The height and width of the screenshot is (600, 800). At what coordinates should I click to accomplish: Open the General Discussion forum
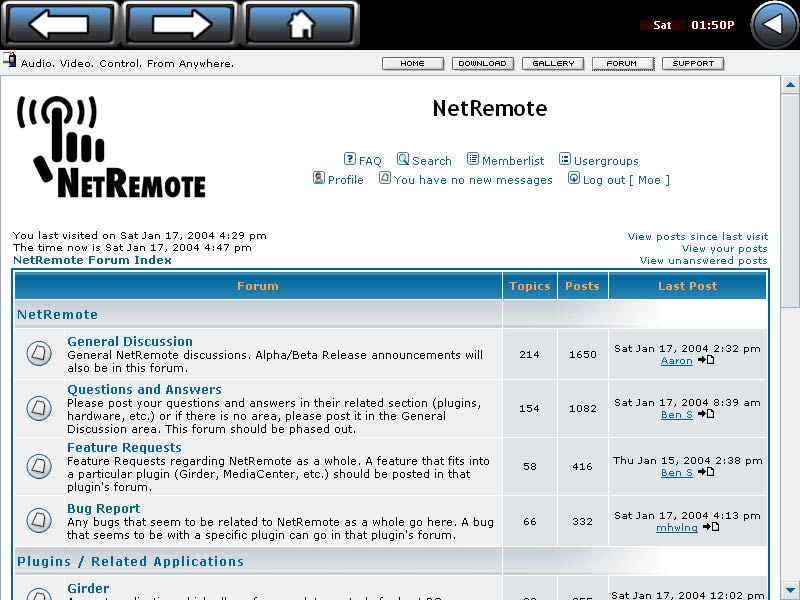coord(130,341)
